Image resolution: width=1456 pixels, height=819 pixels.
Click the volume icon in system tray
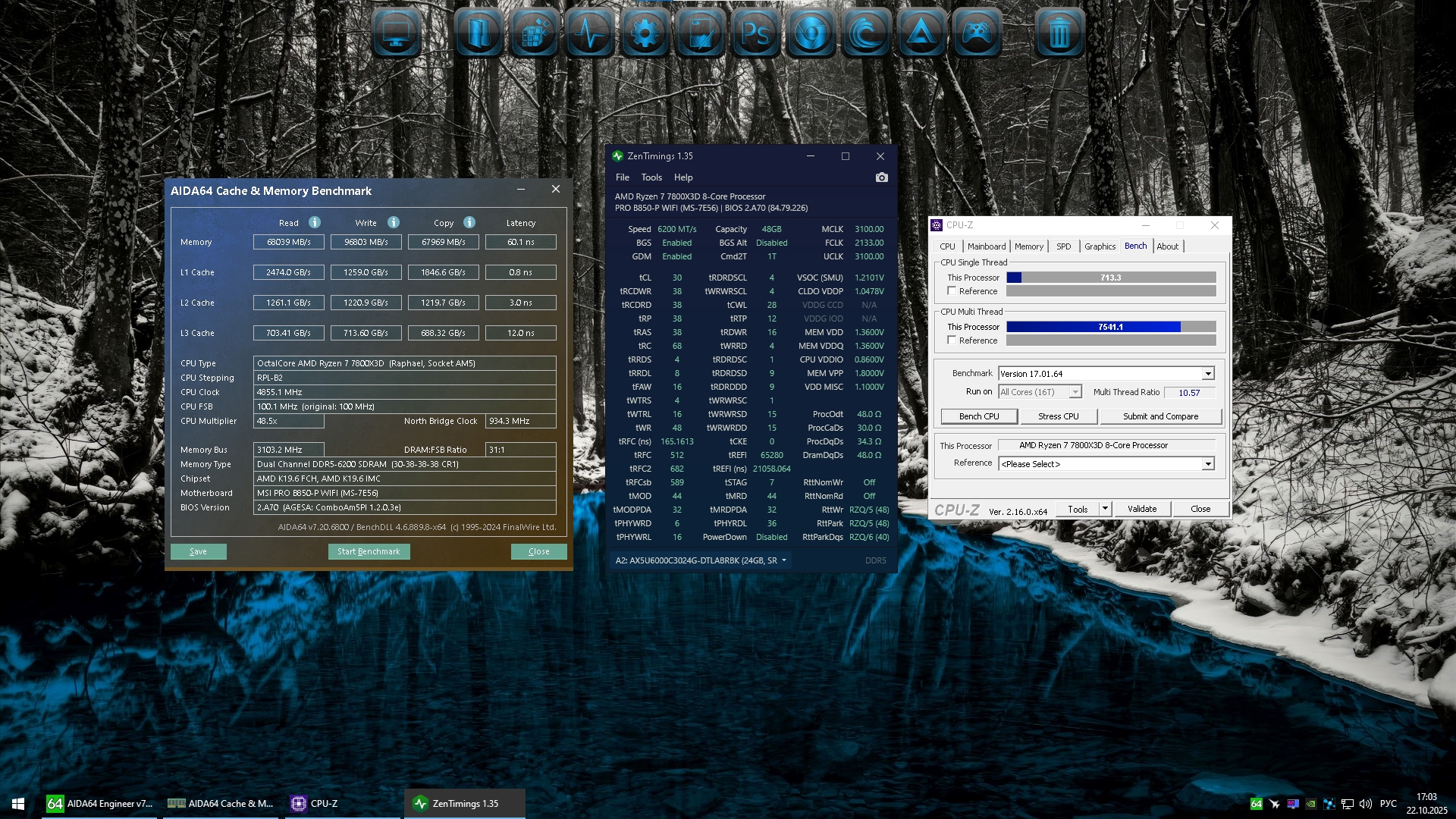coord(1366,804)
